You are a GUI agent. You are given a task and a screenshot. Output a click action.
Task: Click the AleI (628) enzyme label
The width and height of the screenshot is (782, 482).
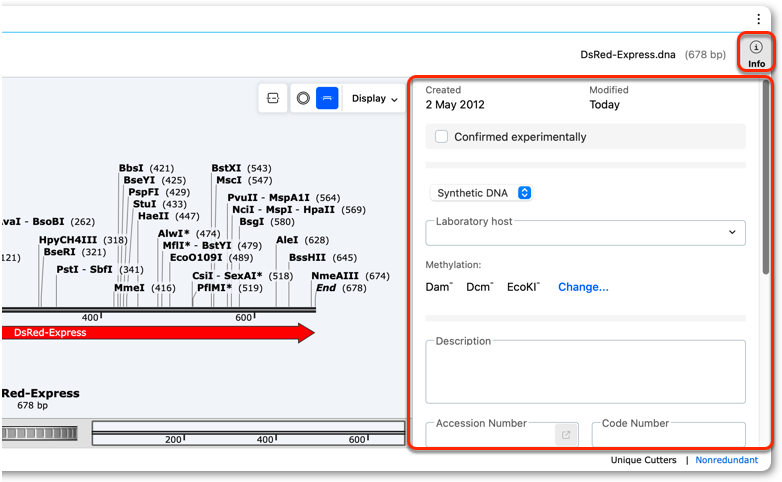(303, 240)
